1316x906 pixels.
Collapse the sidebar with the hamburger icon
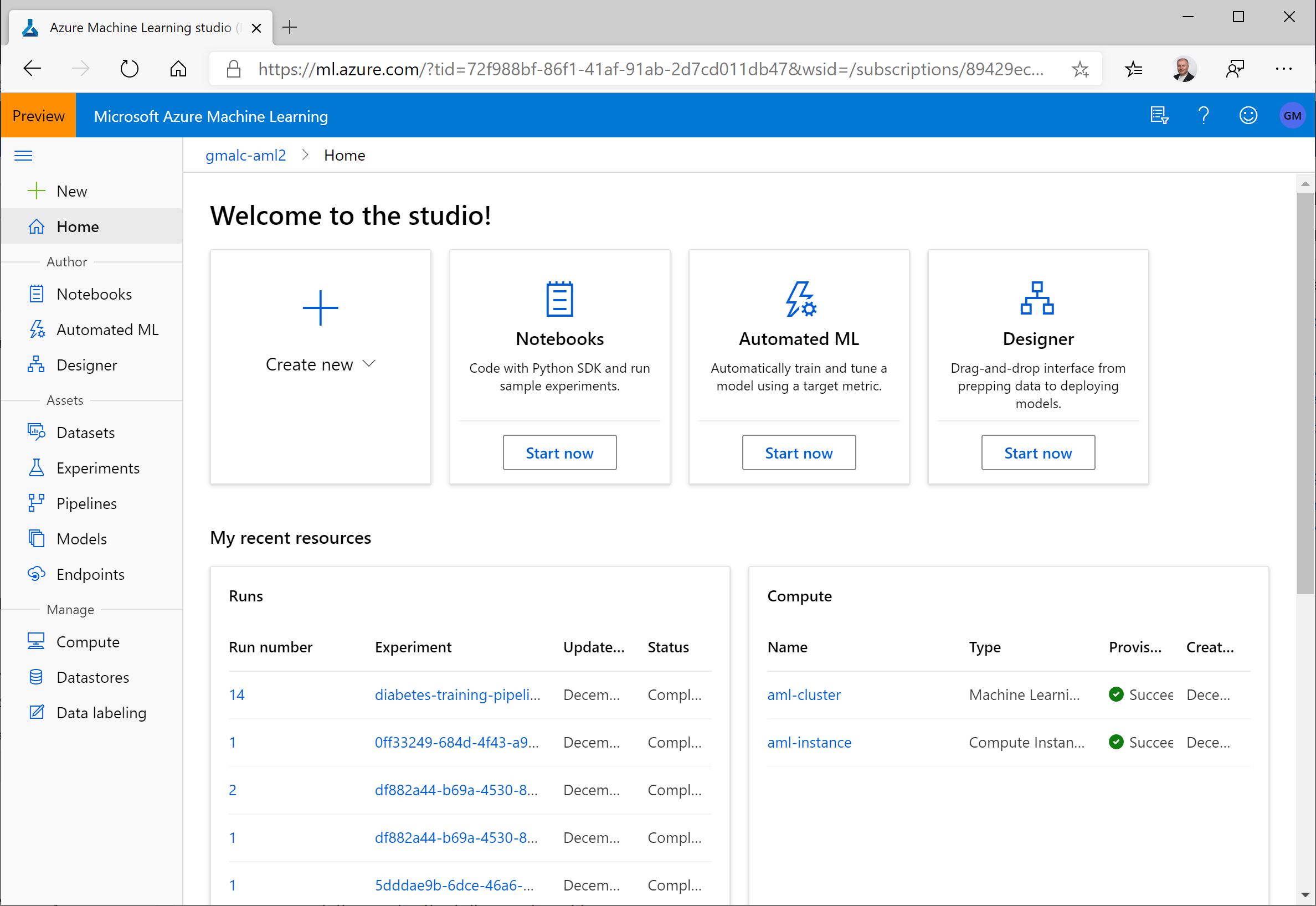tap(23, 155)
